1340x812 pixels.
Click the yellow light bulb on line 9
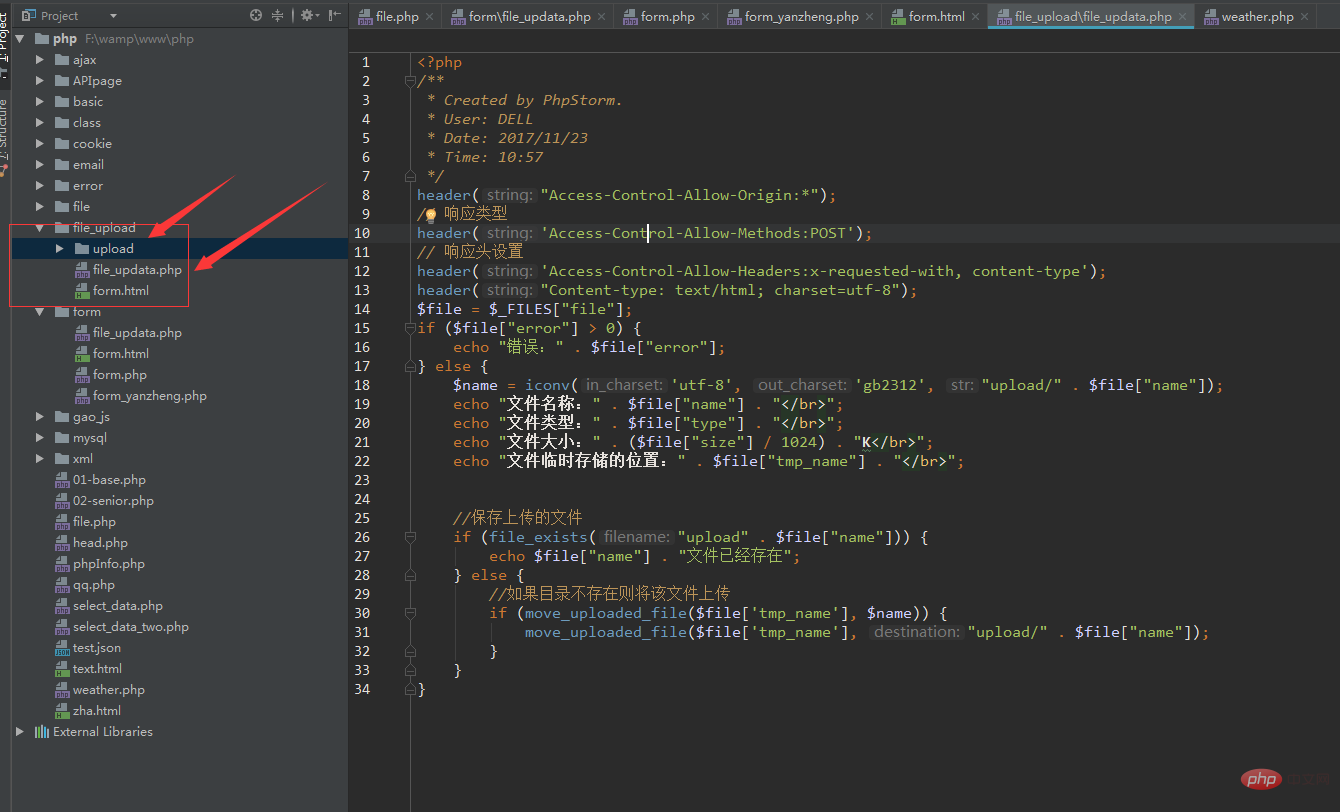tap(431, 214)
